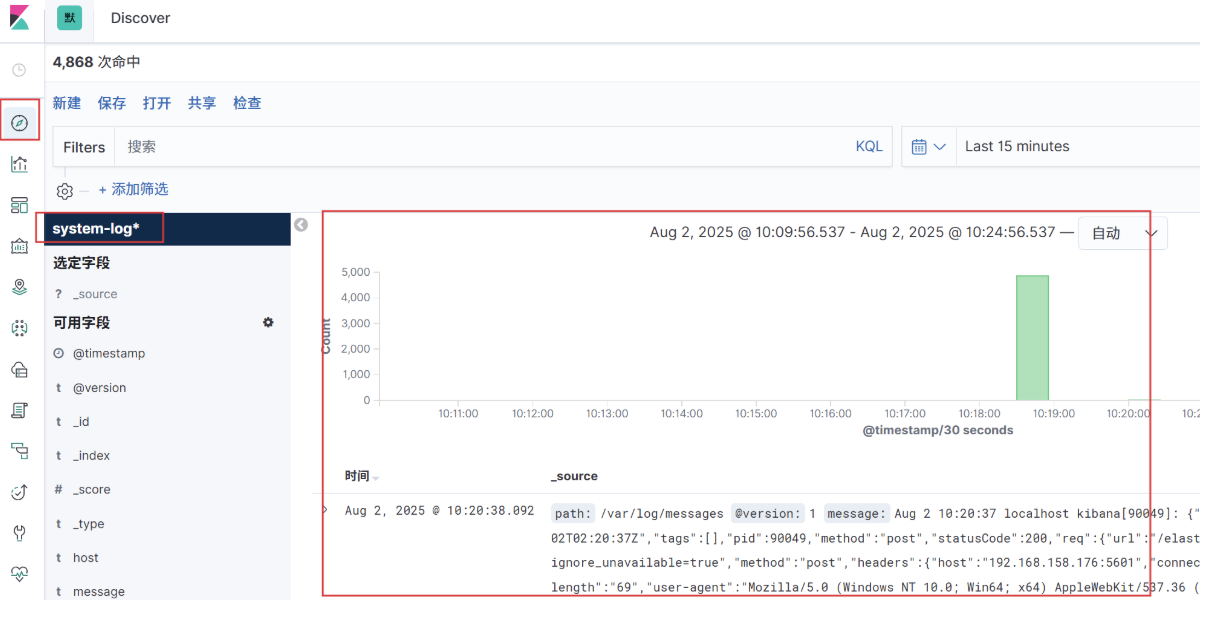1218x636 pixels.
Task: Click the 选定字段 section heading
Action: [x=82, y=263]
